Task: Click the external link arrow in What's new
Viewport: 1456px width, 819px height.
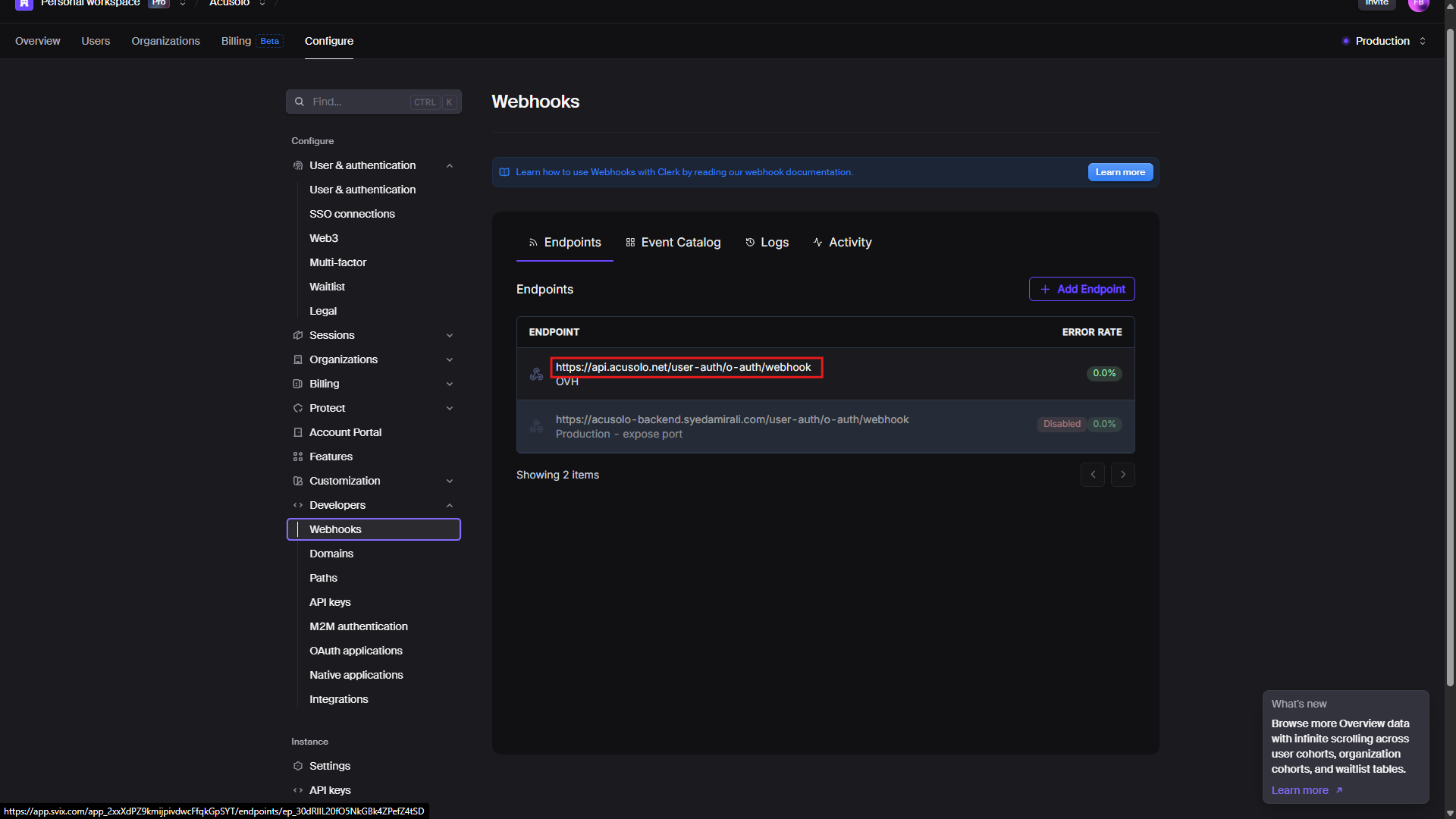Action: [1339, 790]
